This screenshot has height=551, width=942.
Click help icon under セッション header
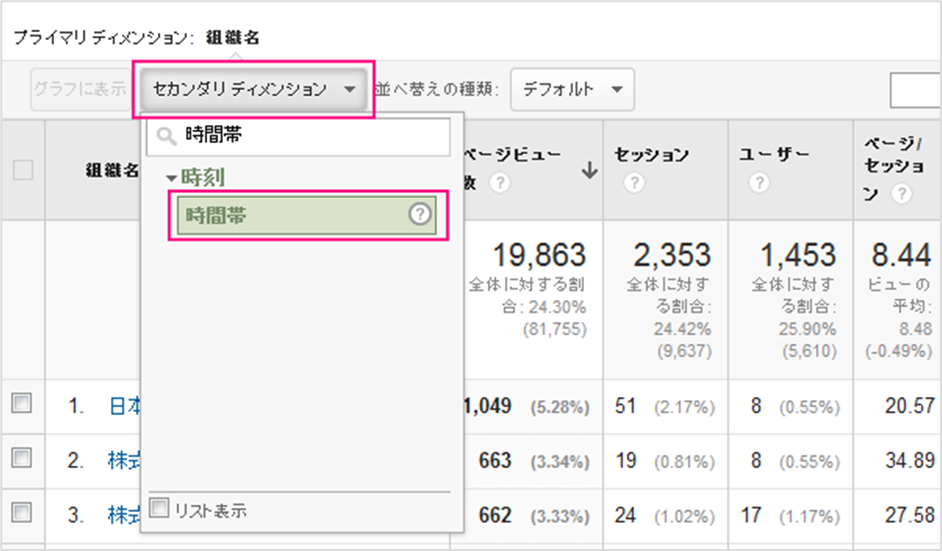pyautogui.click(x=631, y=184)
